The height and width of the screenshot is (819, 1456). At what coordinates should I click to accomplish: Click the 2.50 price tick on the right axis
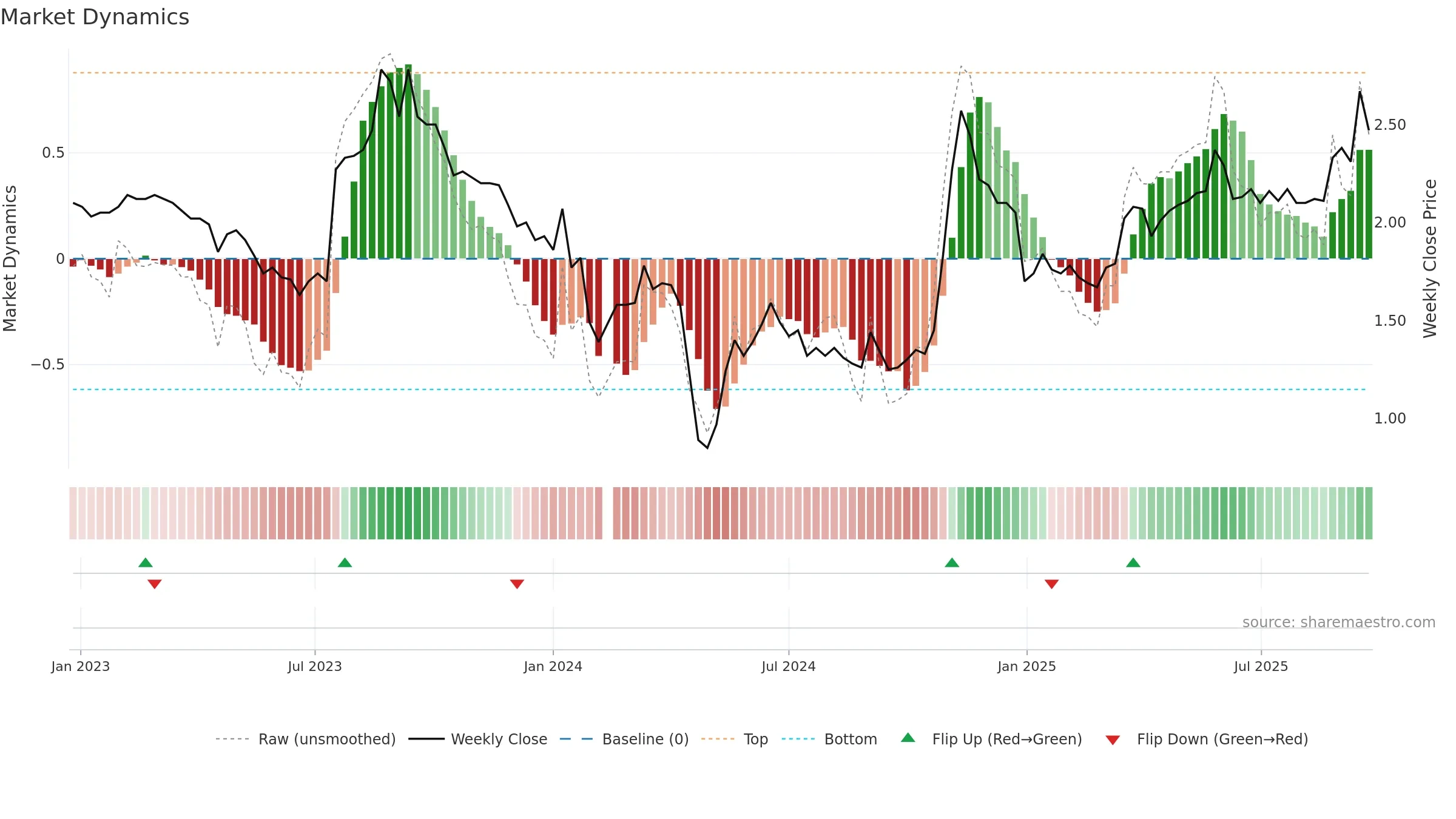[1390, 124]
